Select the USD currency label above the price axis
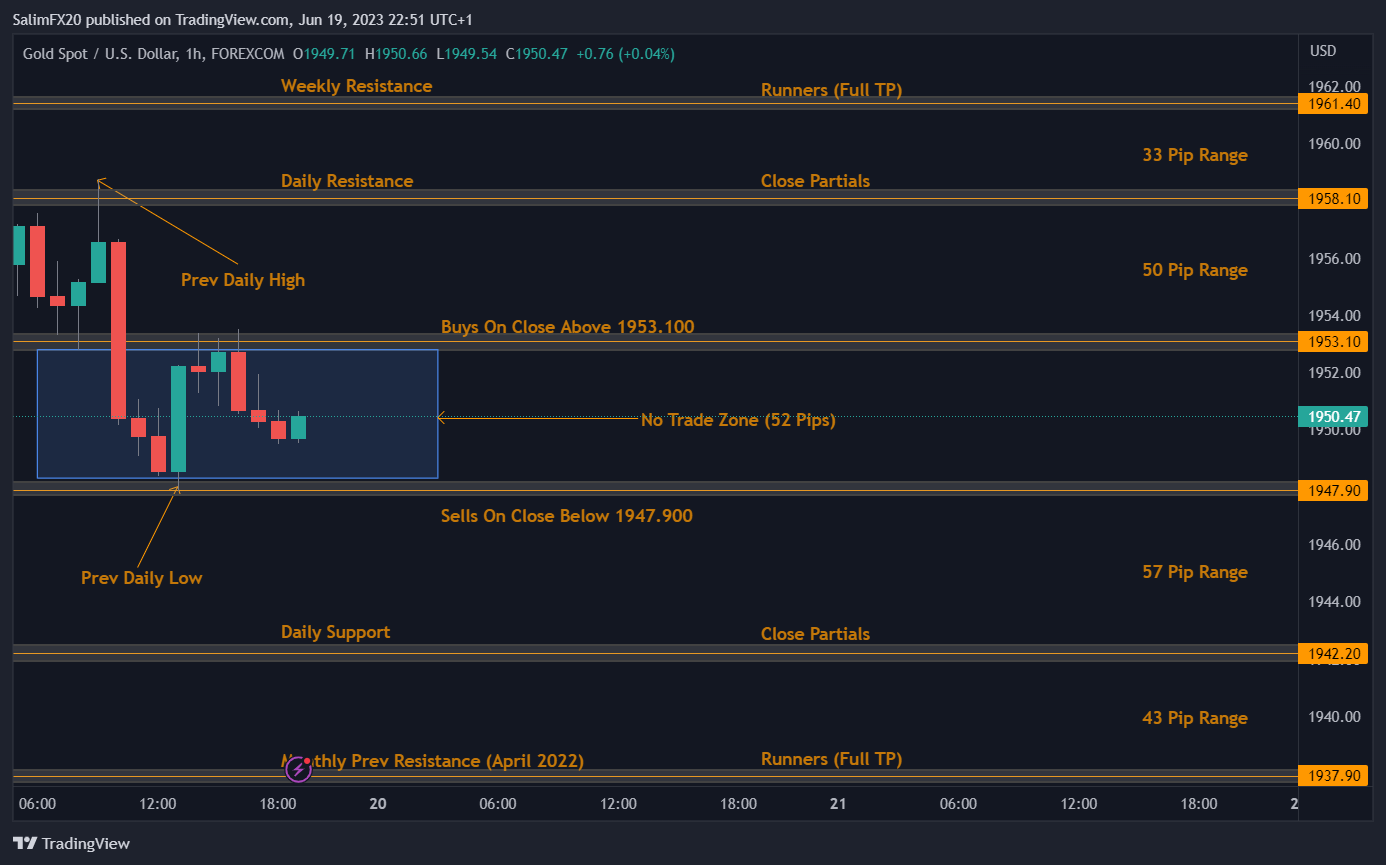Image resolution: width=1386 pixels, height=865 pixels. point(1323,50)
